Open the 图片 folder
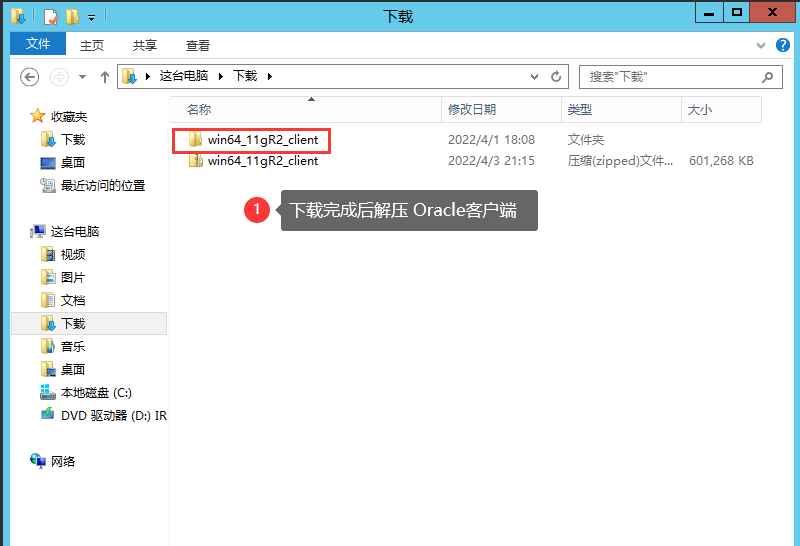The image size is (800, 546). click(73, 277)
